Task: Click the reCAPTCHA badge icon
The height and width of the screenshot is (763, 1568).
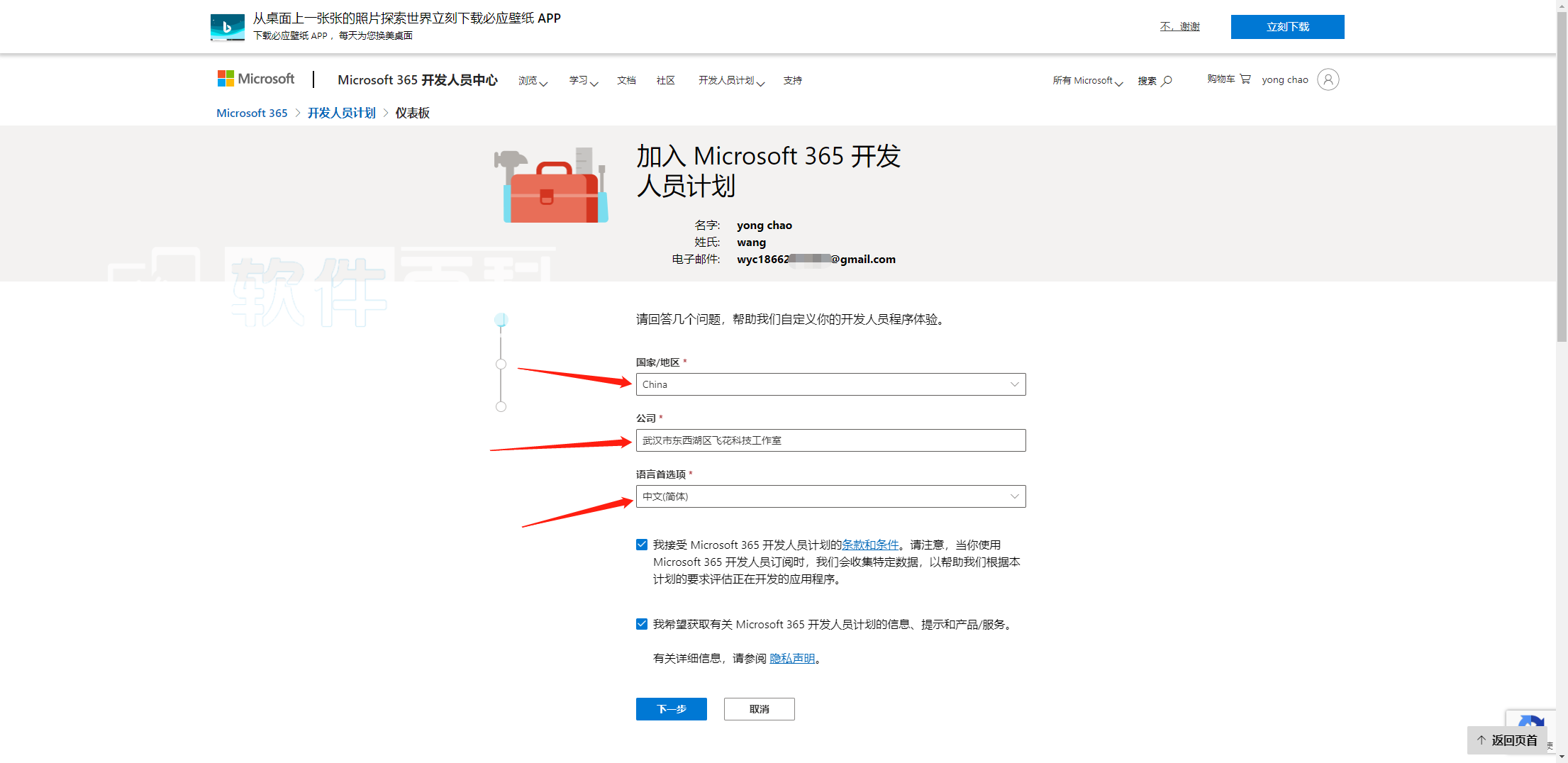Action: 1530,725
